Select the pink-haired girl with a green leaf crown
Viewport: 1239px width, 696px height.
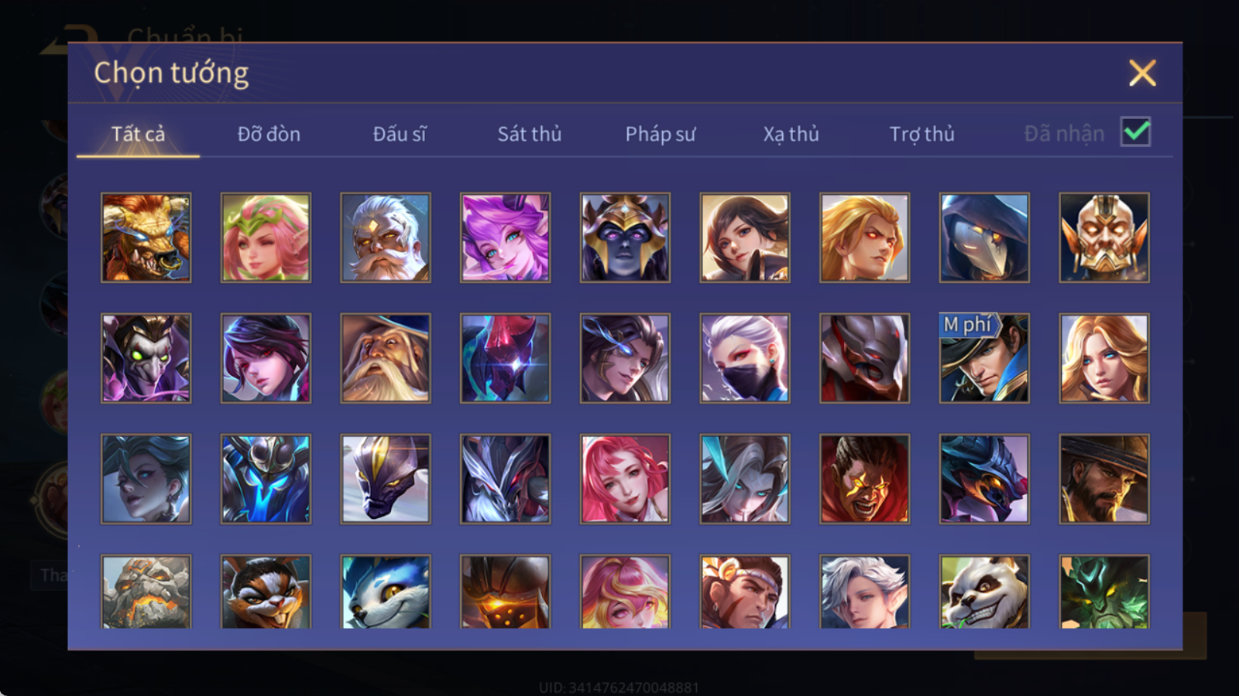265,237
